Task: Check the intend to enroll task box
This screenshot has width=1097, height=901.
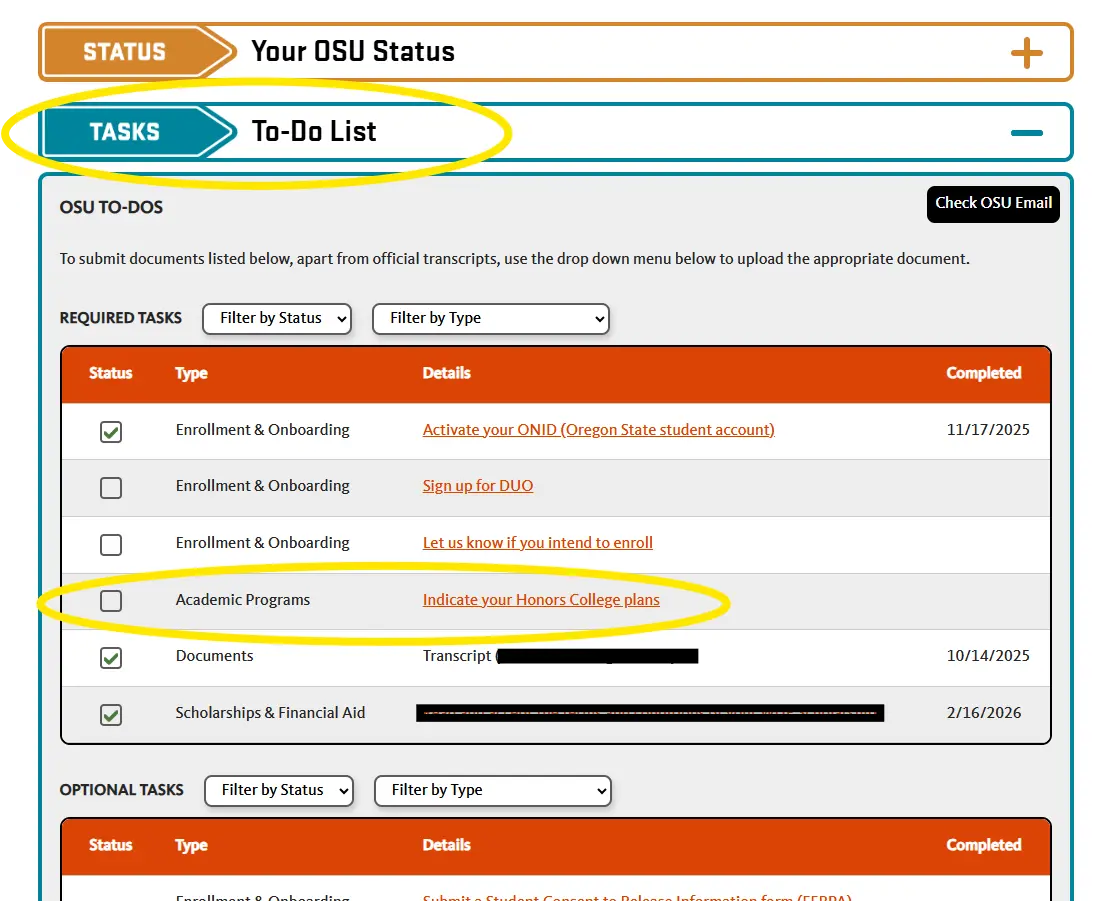Action: pyautogui.click(x=111, y=544)
